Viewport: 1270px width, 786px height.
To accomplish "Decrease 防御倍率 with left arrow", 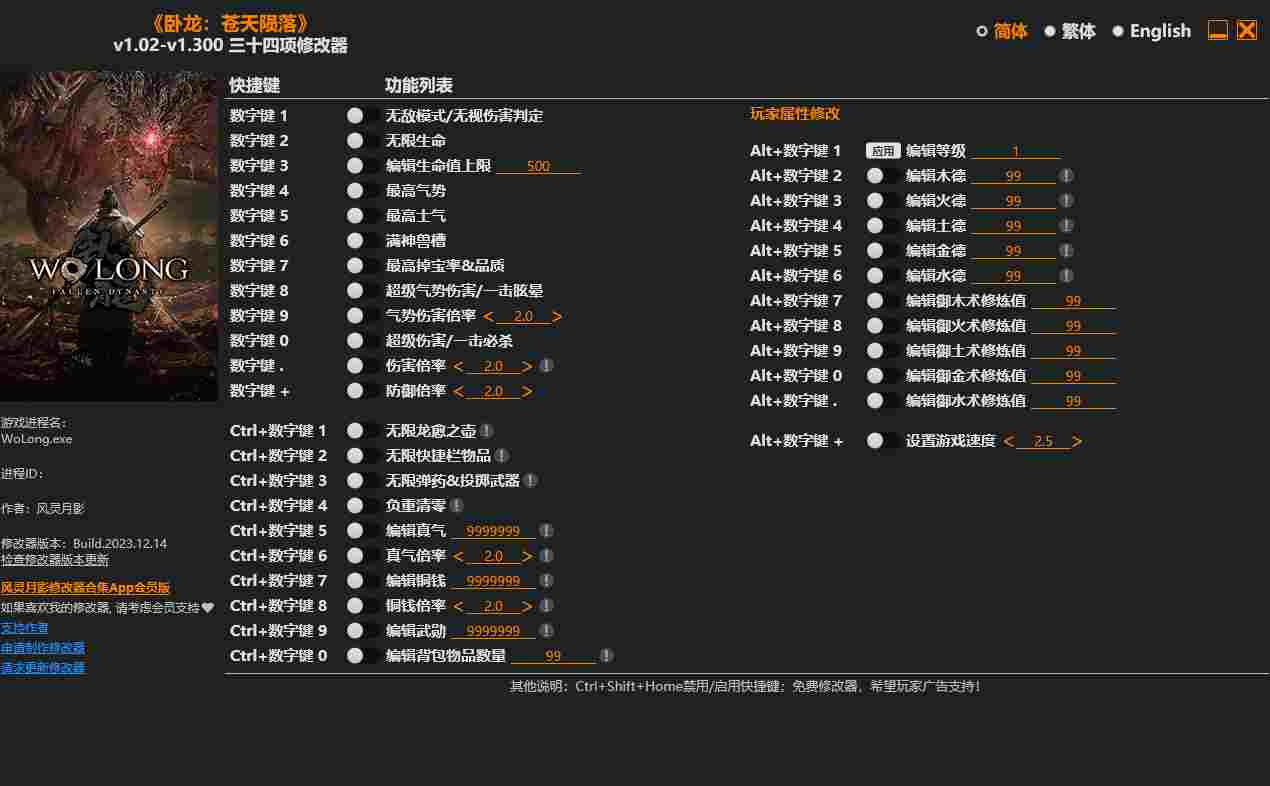I will point(458,391).
